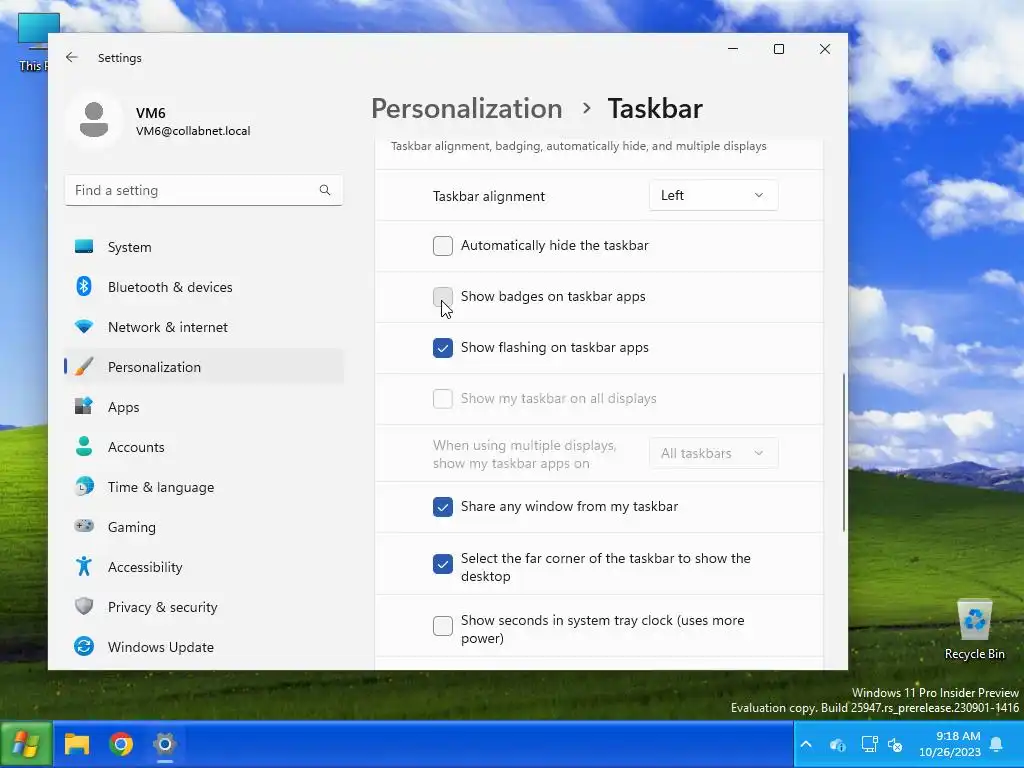1024x768 pixels.
Task: Click the taskbar behaviors description text
Action: pos(579,146)
